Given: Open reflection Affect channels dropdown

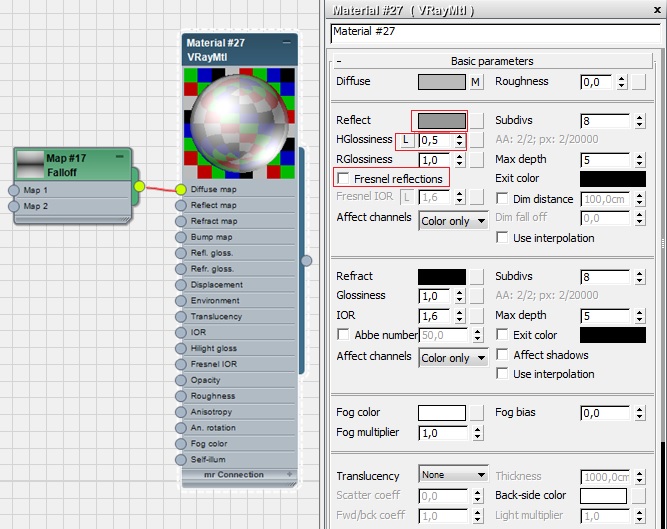Looking at the screenshot, I should click(453, 221).
